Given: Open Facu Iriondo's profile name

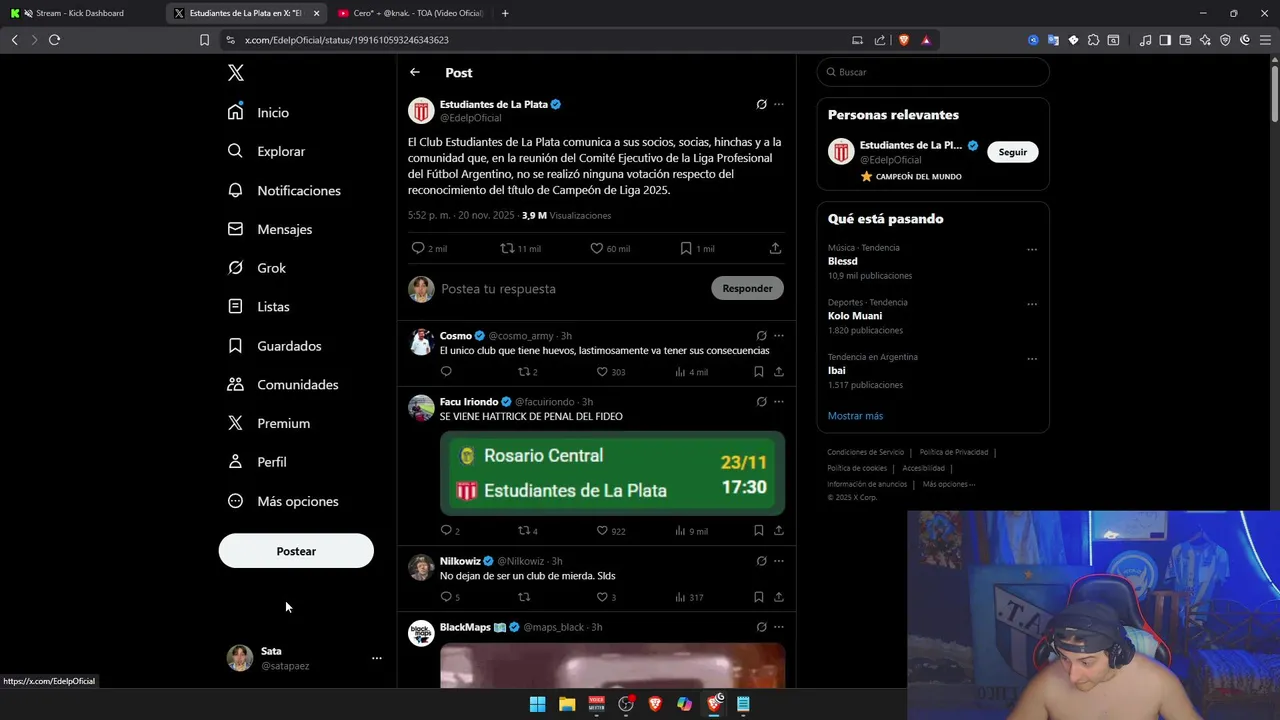Looking at the screenshot, I should [x=469, y=402].
